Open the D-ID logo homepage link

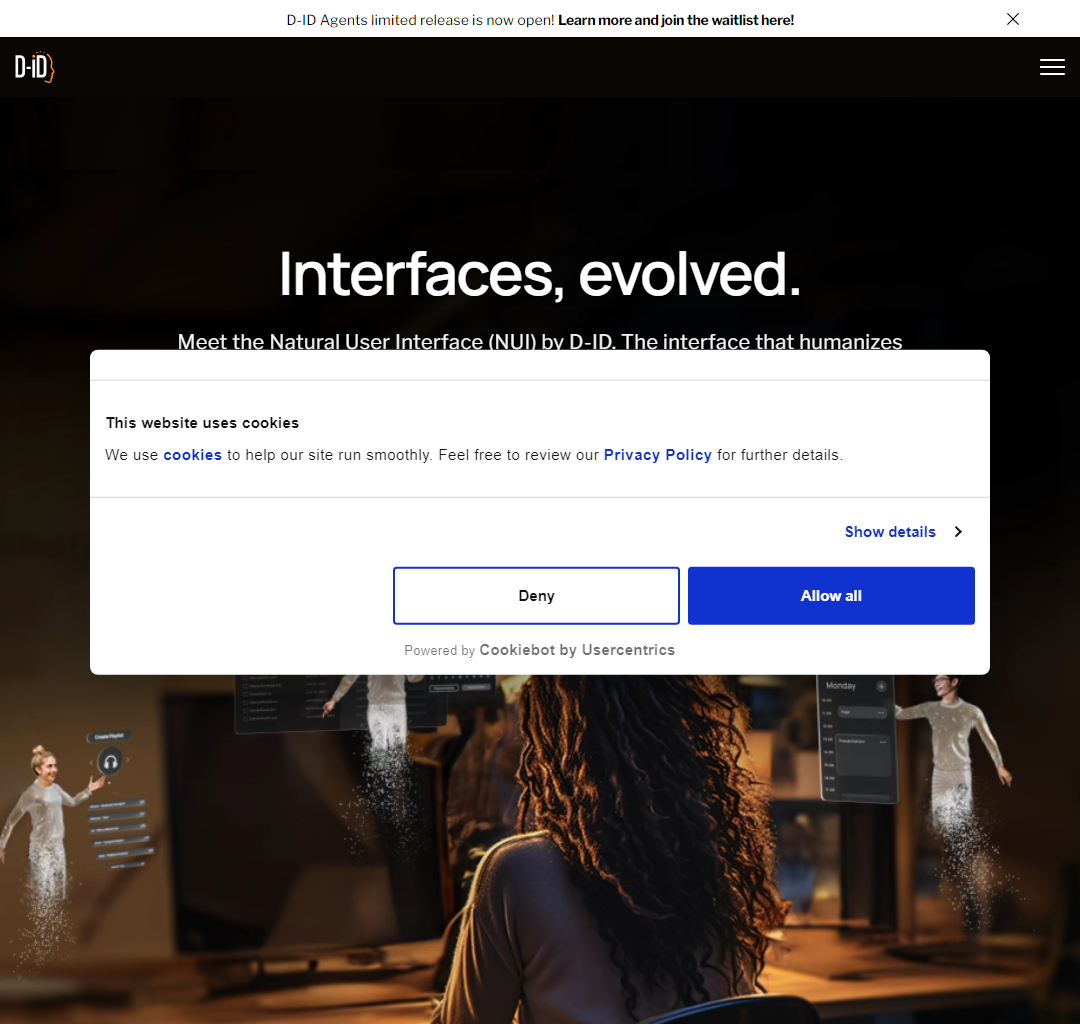pyautogui.click(x=34, y=67)
